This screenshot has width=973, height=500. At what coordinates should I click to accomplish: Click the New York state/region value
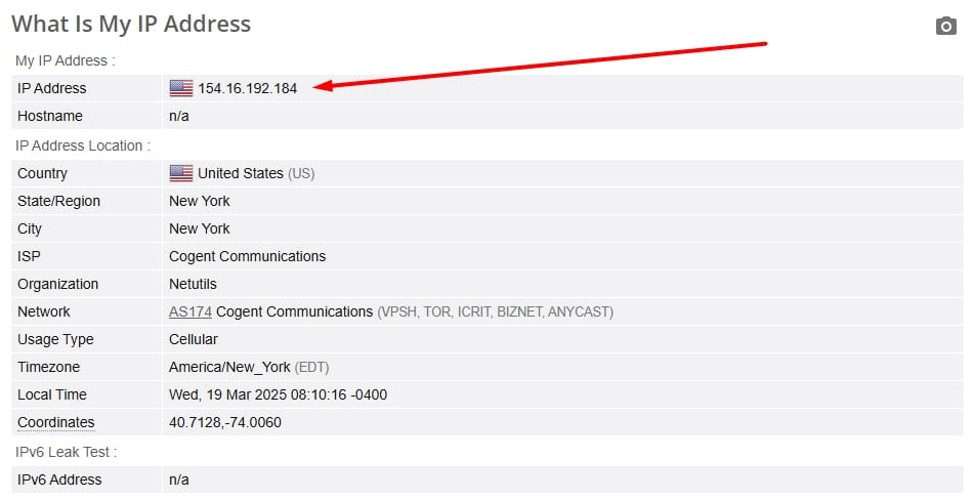pos(199,201)
